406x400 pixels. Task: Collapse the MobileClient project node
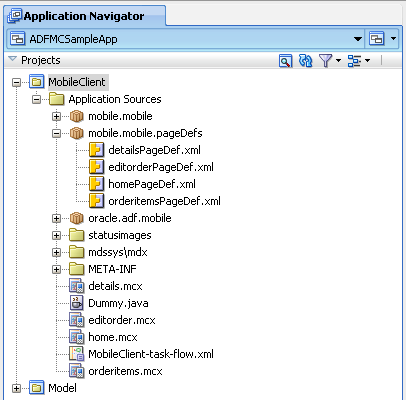[16, 82]
